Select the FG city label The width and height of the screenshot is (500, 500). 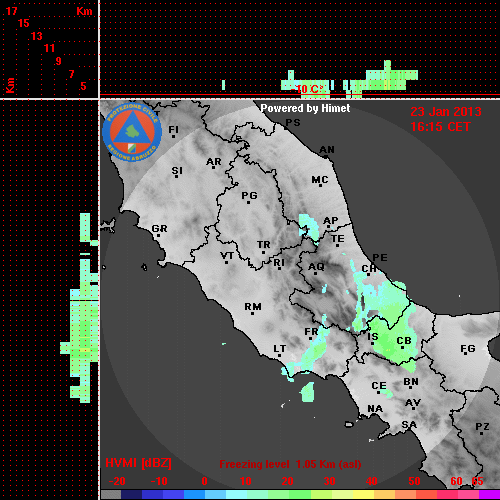pyautogui.click(x=468, y=349)
